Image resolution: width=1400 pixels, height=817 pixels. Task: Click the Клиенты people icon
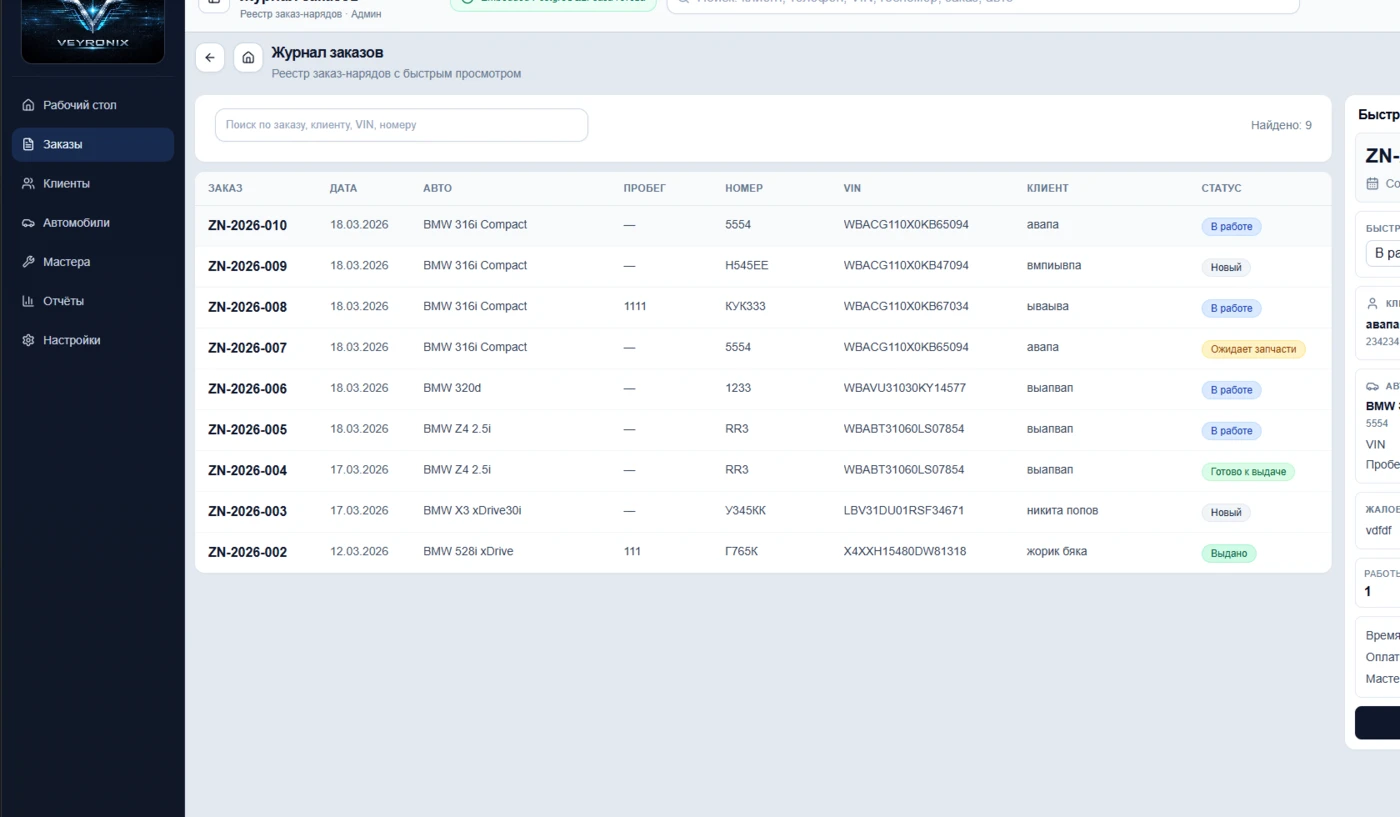coord(28,184)
